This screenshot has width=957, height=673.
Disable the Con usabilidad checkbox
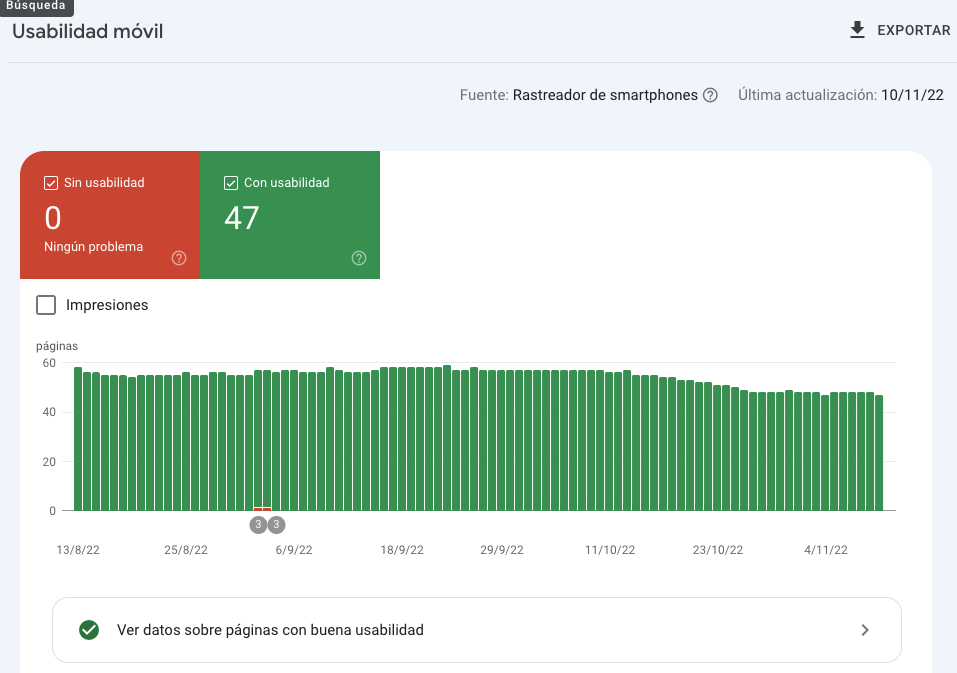pos(230,182)
